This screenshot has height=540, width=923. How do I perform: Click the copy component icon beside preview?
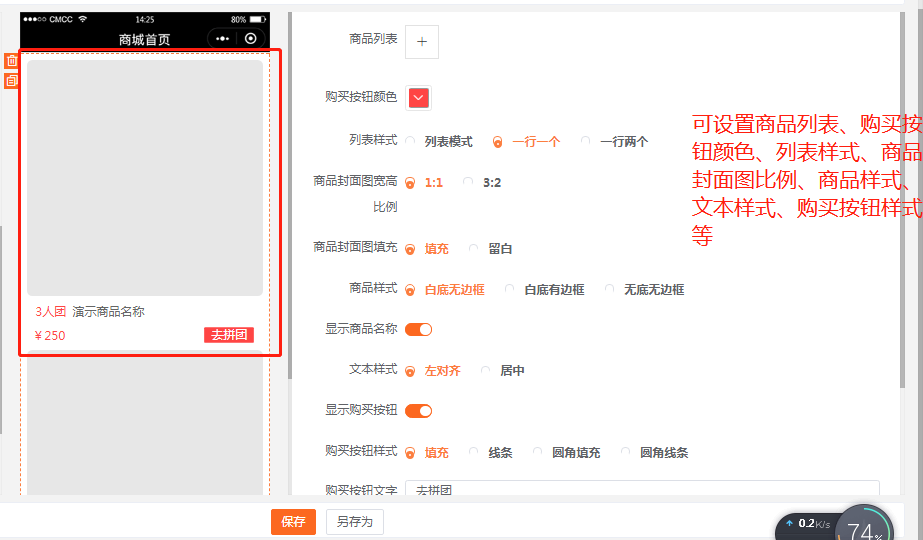pyautogui.click(x=11, y=81)
